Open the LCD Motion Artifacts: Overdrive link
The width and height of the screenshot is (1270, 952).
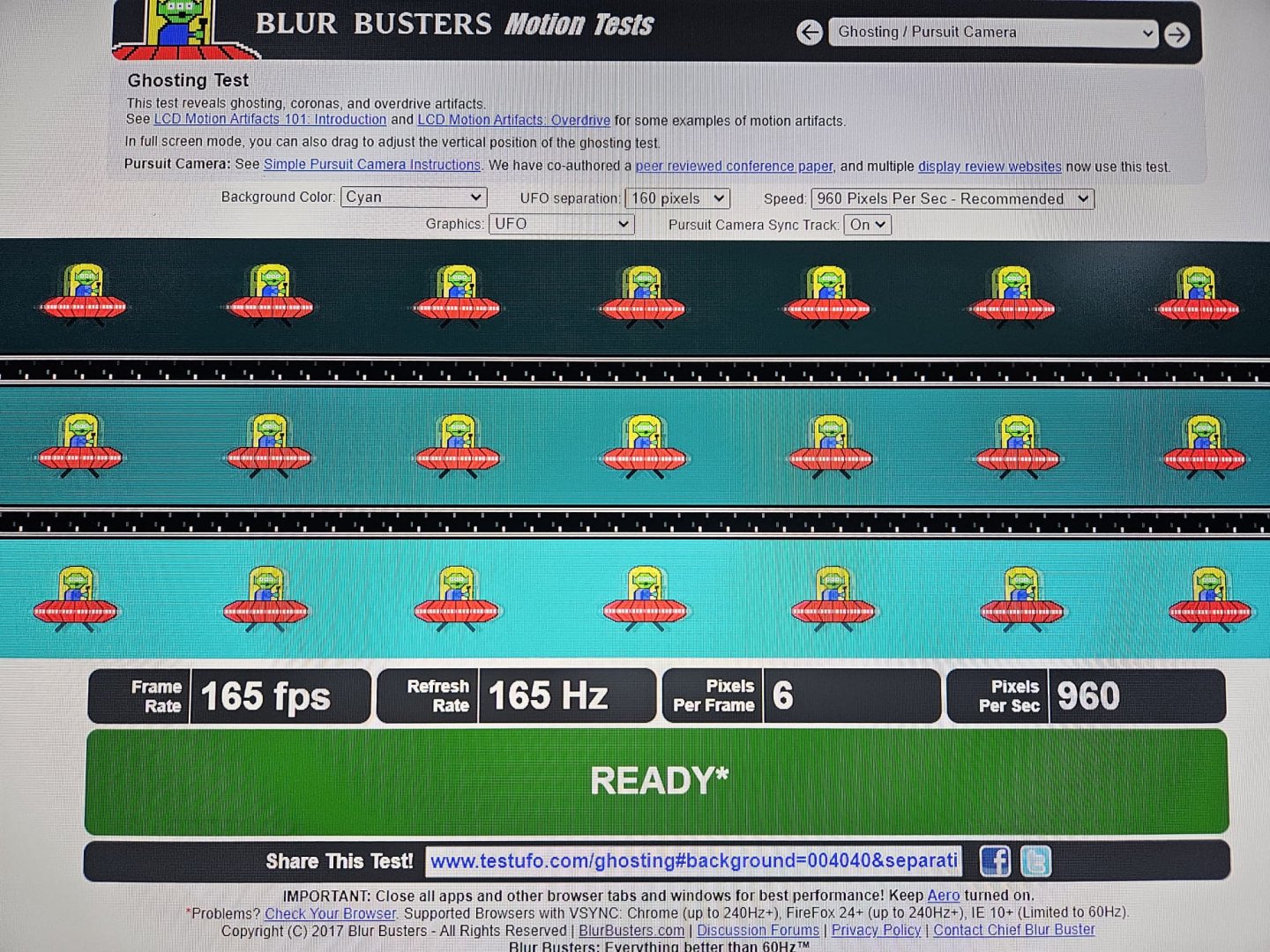pyautogui.click(x=513, y=120)
